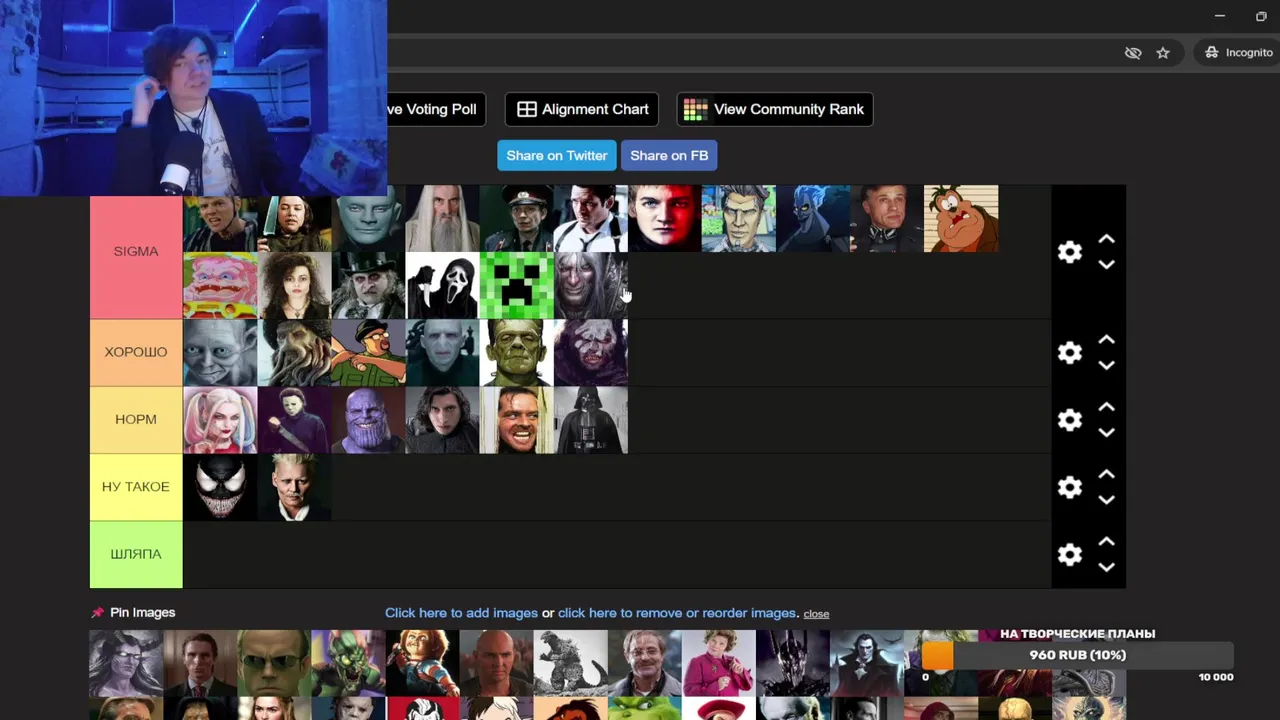Move НУ ТАКОЕ tier up with chevron
Screen dimensions: 1280x720
[1106, 474]
